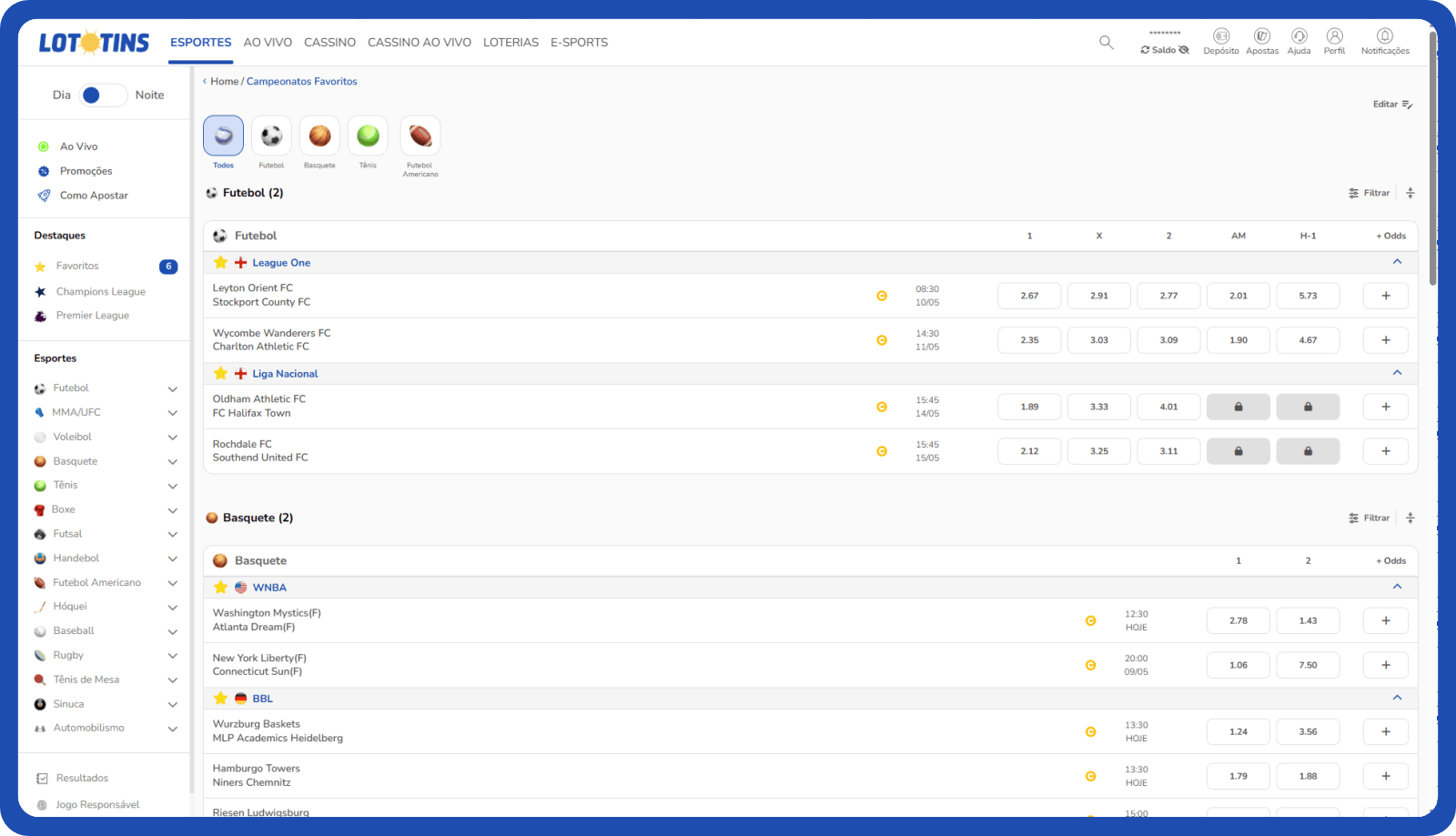Image resolution: width=1456 pixels, height=836 pixels.
Task: Open the CASSINO tab
Action: point(329,42)
